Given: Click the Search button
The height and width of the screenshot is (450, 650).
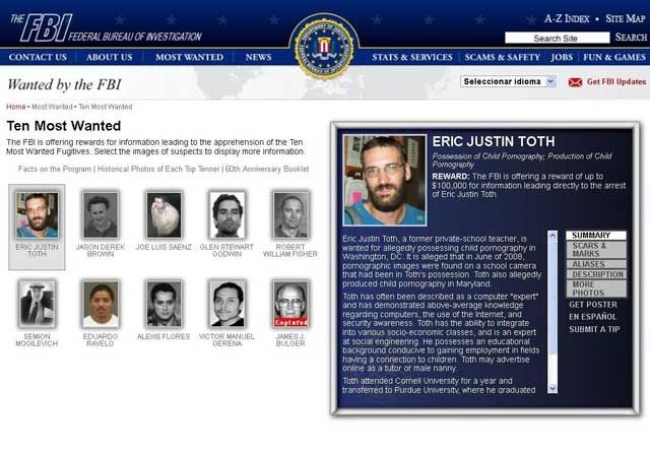Looking at the screenshot, I should click(631, 37).
